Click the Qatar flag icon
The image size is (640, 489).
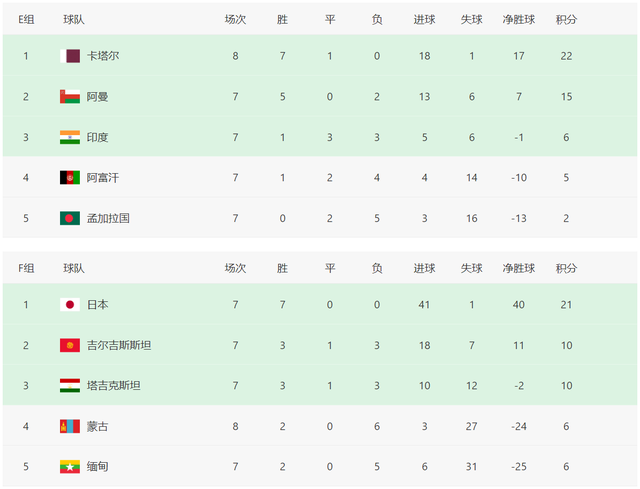point(70,56)
